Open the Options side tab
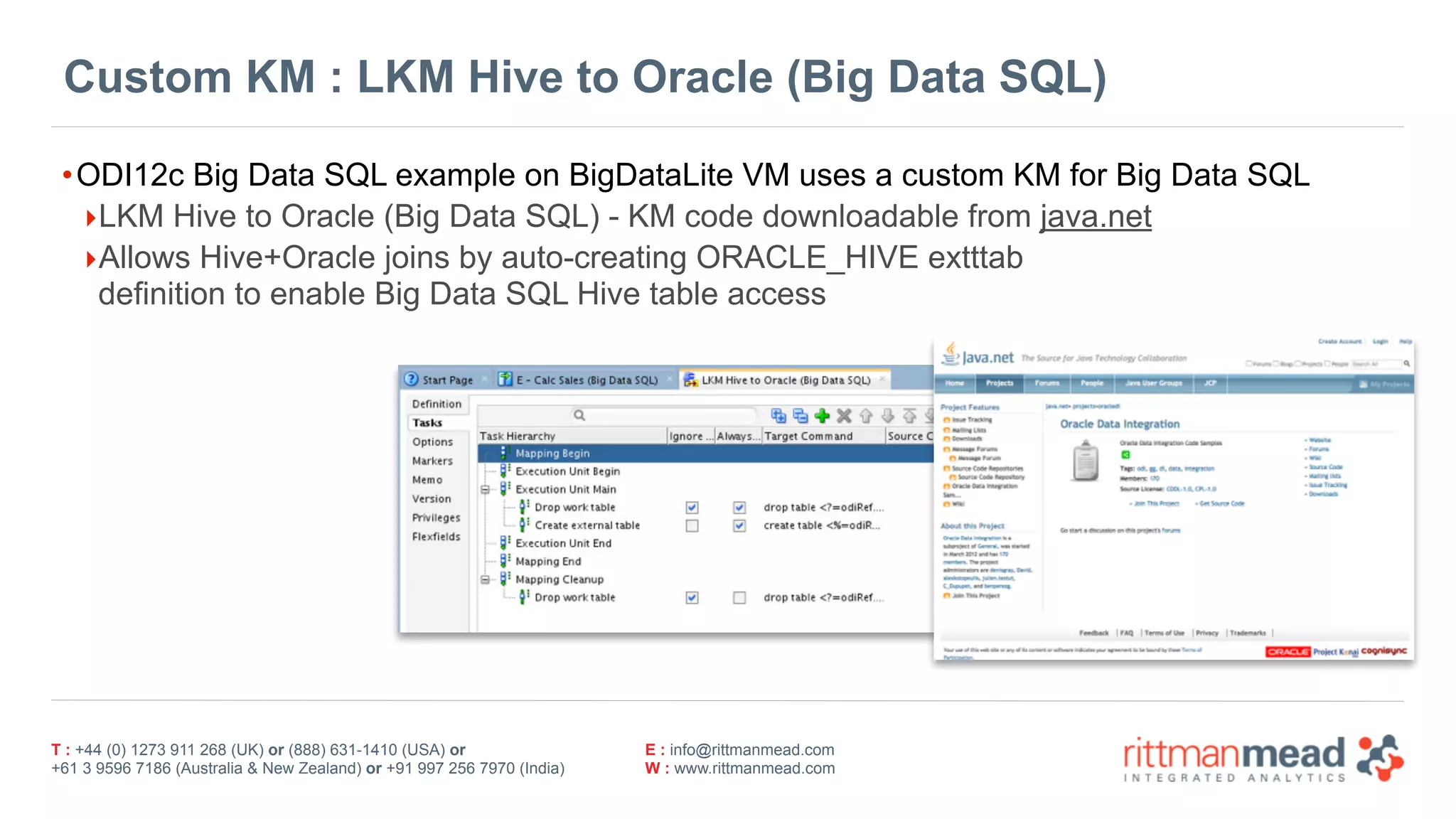The width and height of the screenshot is (1456, 819). [432, 442]
